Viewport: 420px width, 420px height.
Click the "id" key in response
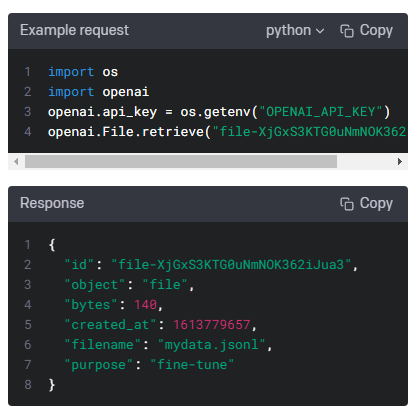pyautogui.click(x=79, y=265)
